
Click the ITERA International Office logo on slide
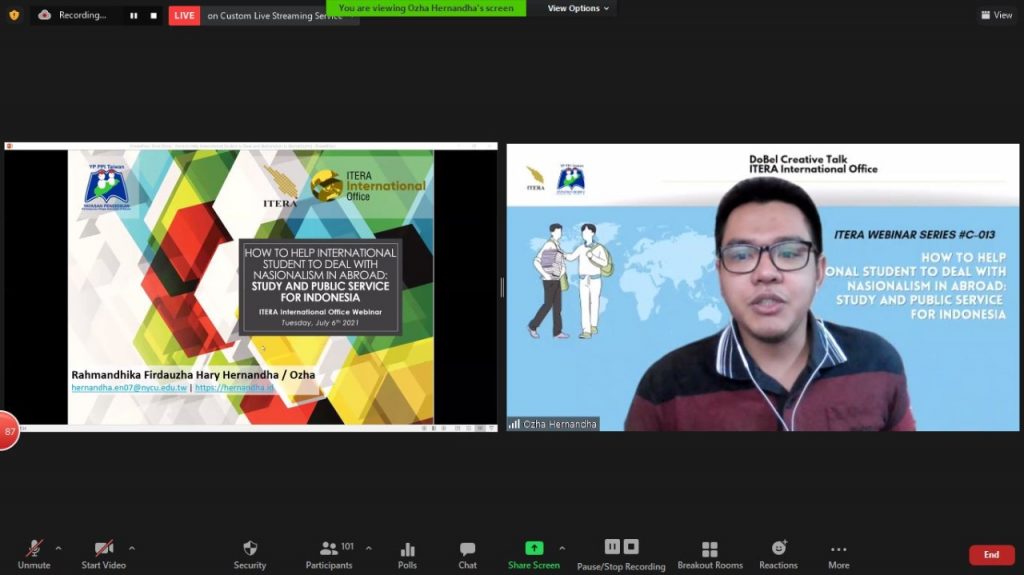coord(369,186)
